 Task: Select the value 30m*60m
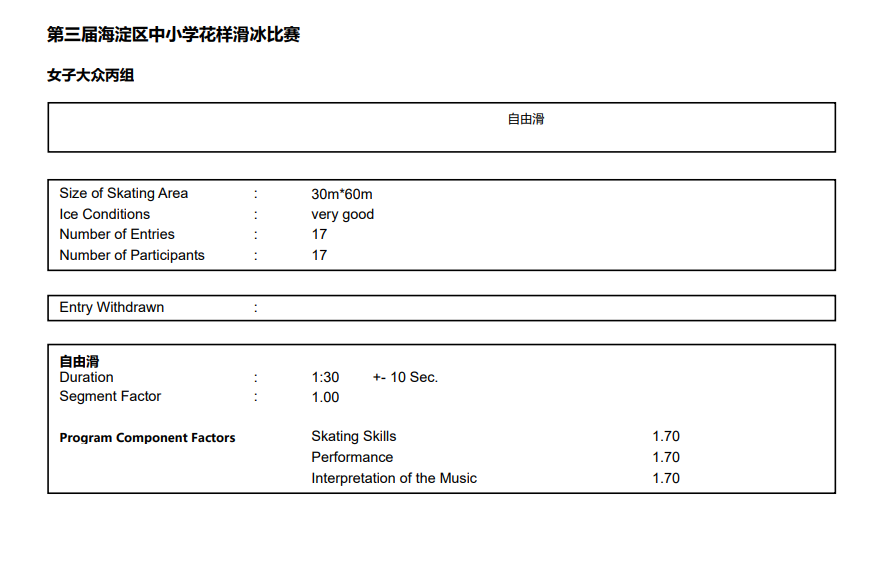[x=342, y=194]
